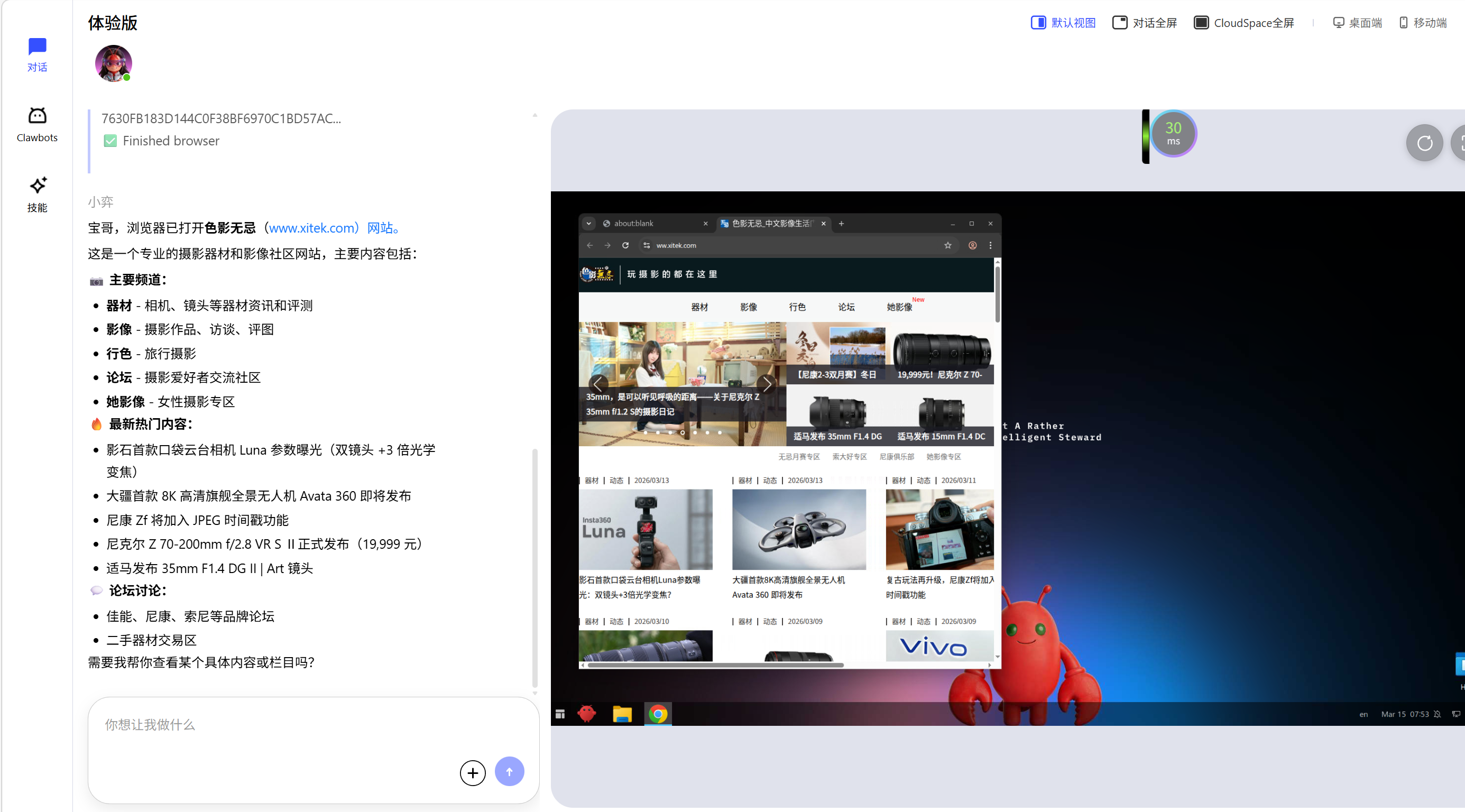Image resolution: width=1465 pixels, height=812 pixels.
Task: Click the plus attachment button in the chat box
Action: click(473, 772)
